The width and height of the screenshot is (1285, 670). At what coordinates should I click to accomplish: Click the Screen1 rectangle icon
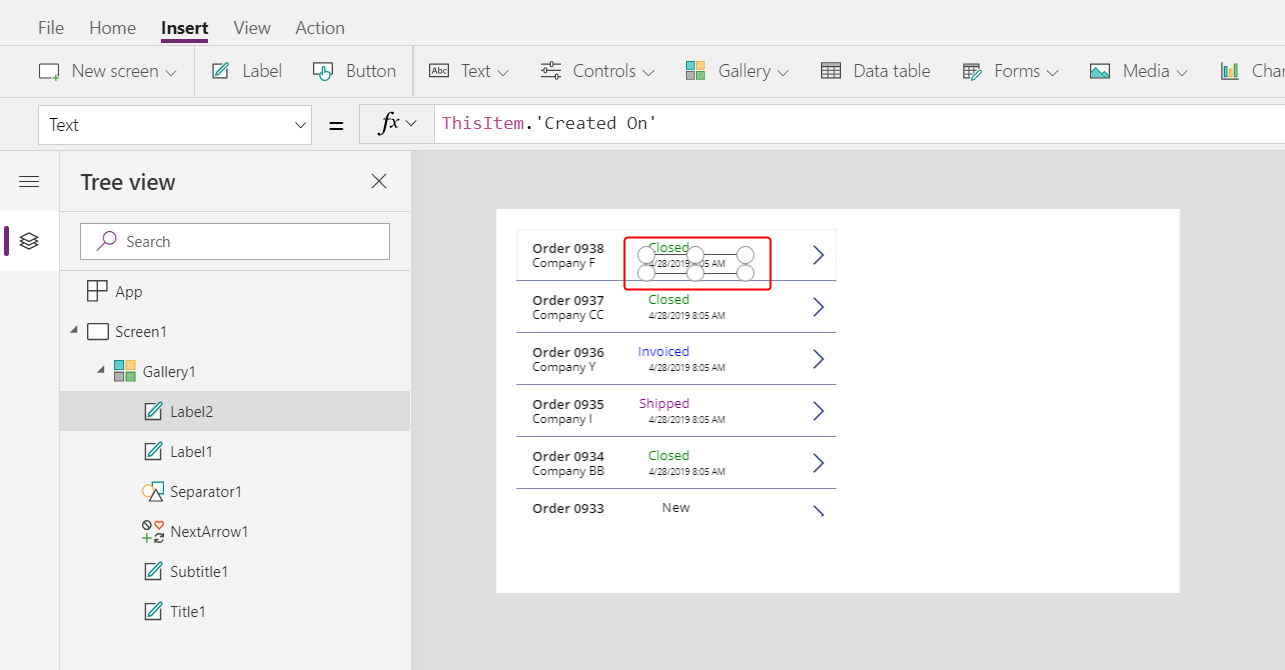[97, 331]
